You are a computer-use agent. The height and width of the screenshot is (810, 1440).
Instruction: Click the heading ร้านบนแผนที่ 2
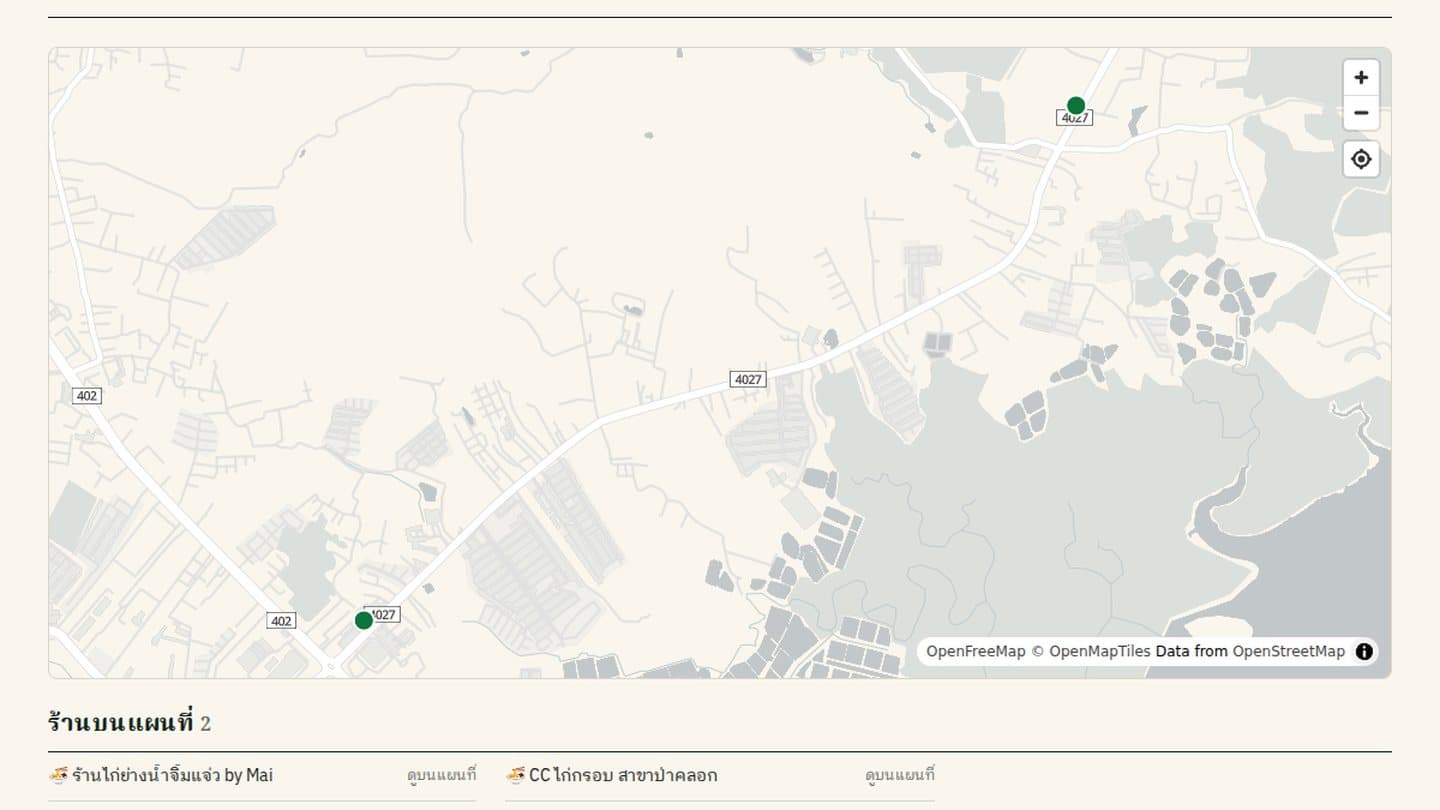[x=129, y=722]
